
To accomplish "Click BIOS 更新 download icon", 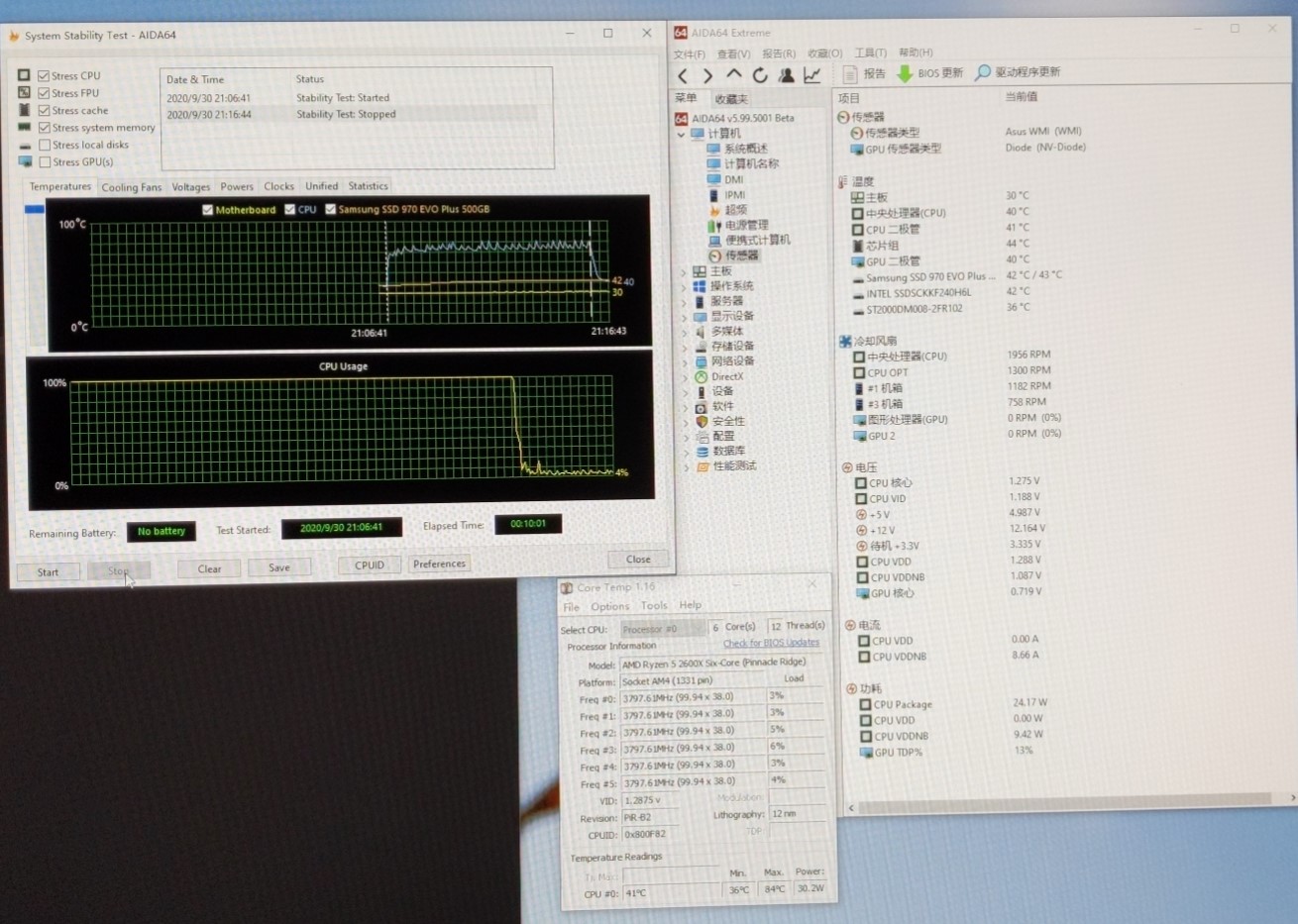I will (x=905, y=73).
